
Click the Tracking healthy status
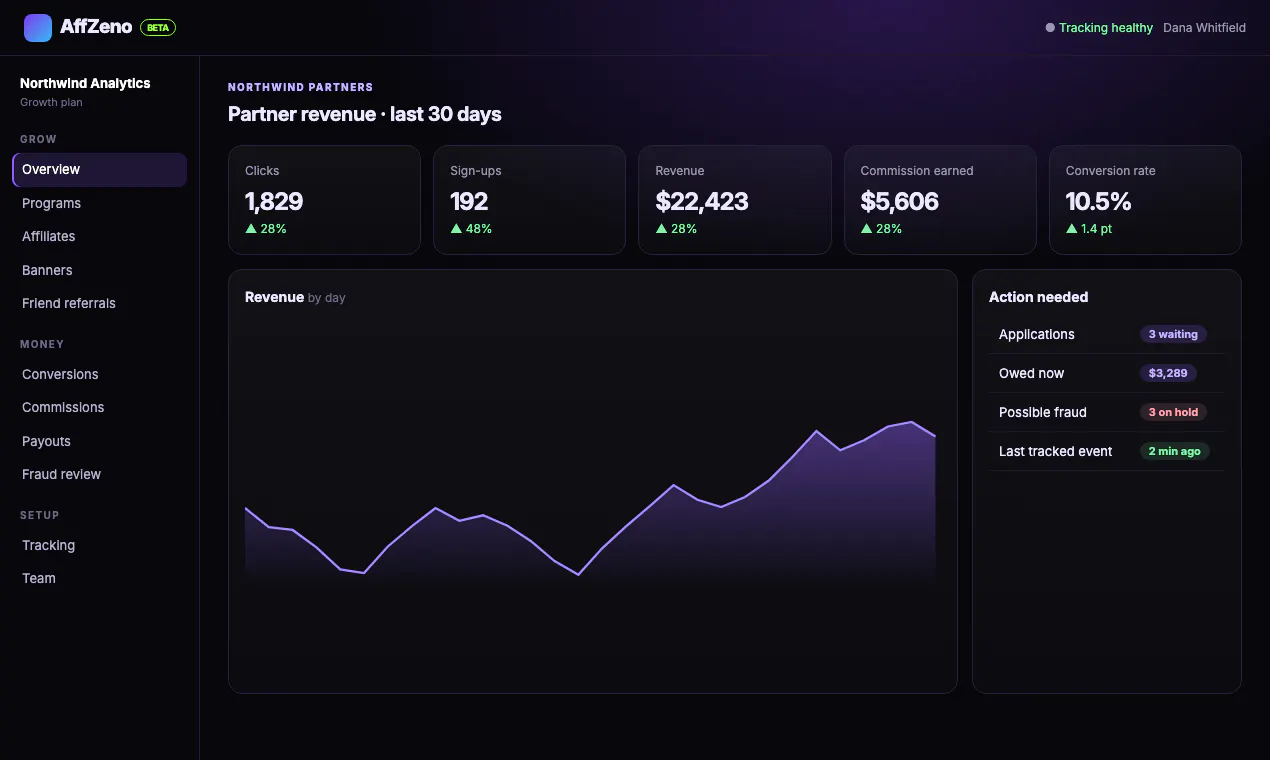coord(1106,28)
